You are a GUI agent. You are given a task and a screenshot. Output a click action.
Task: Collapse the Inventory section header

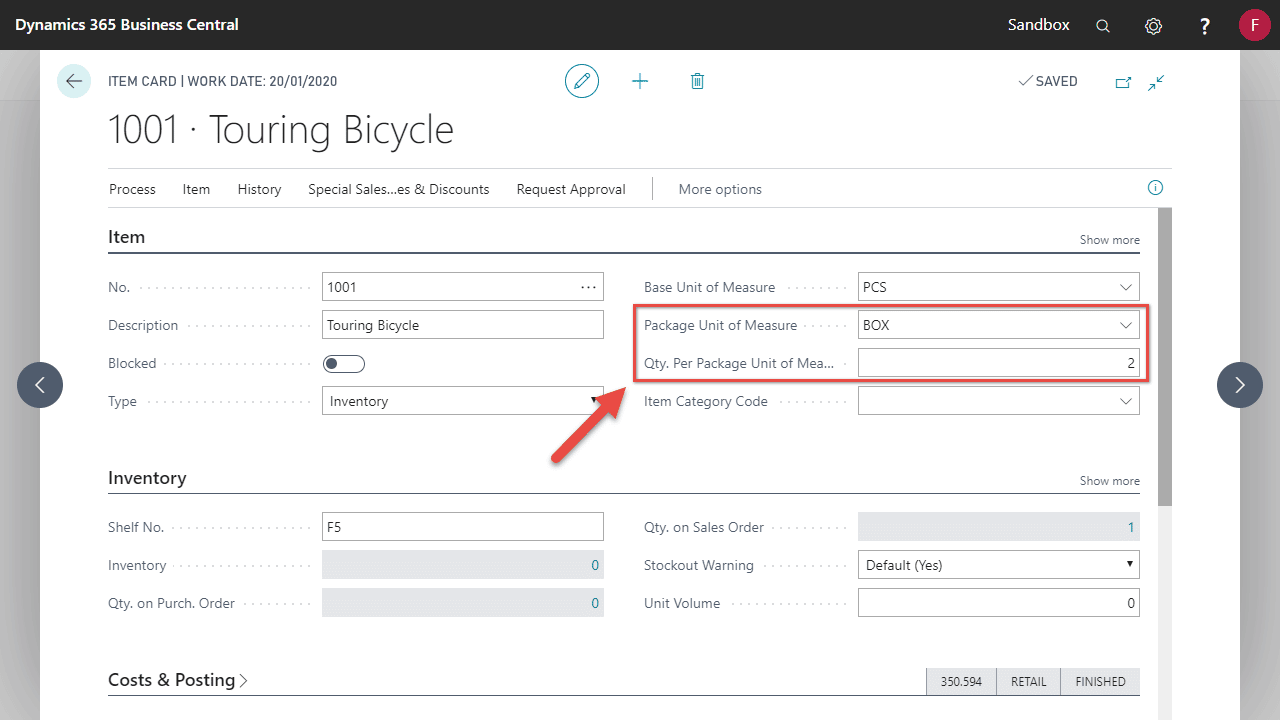[x=147, y=478]
